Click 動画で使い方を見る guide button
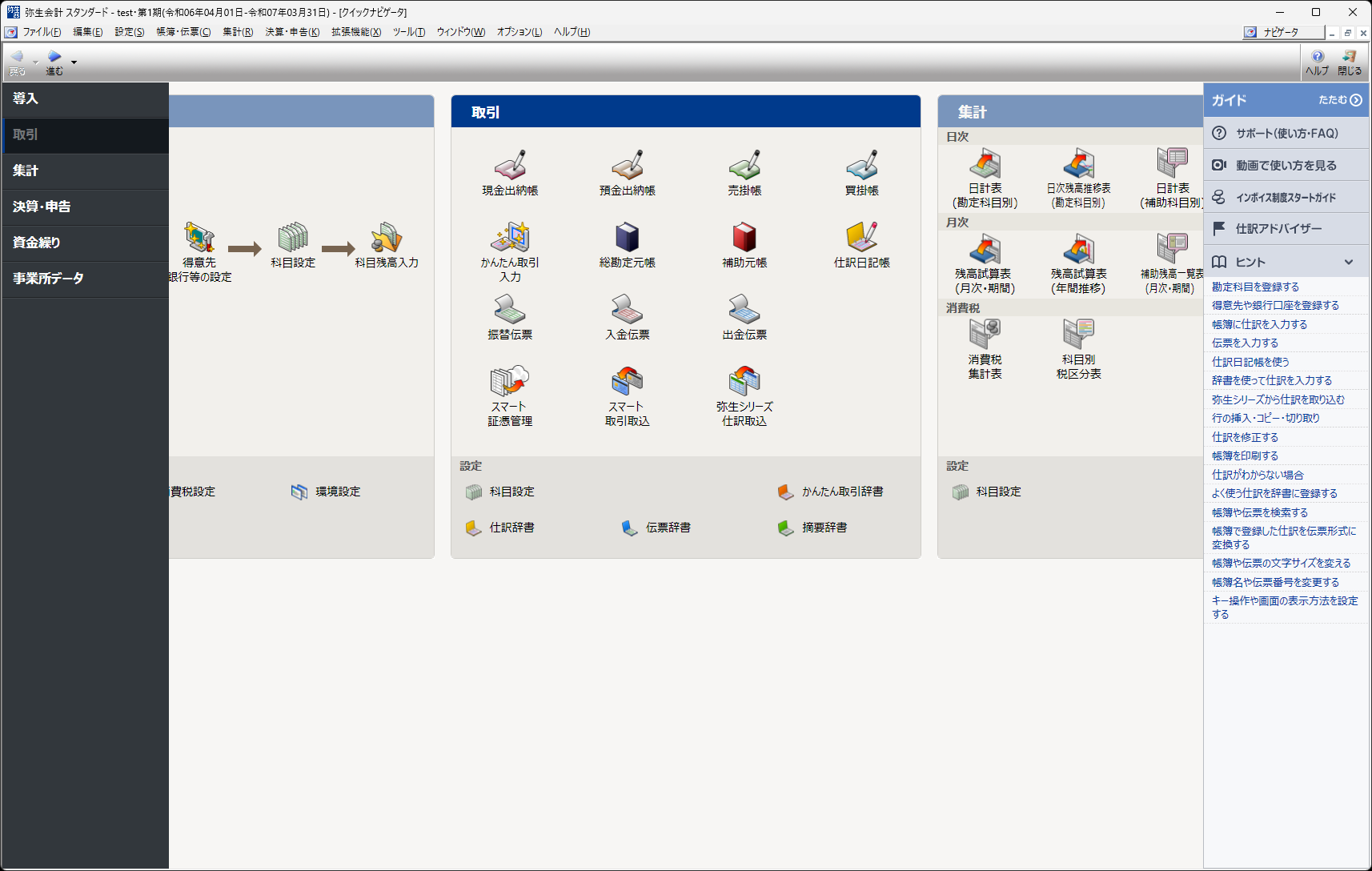Screen dimensions: 1372x871 [x=1286, y=165]
